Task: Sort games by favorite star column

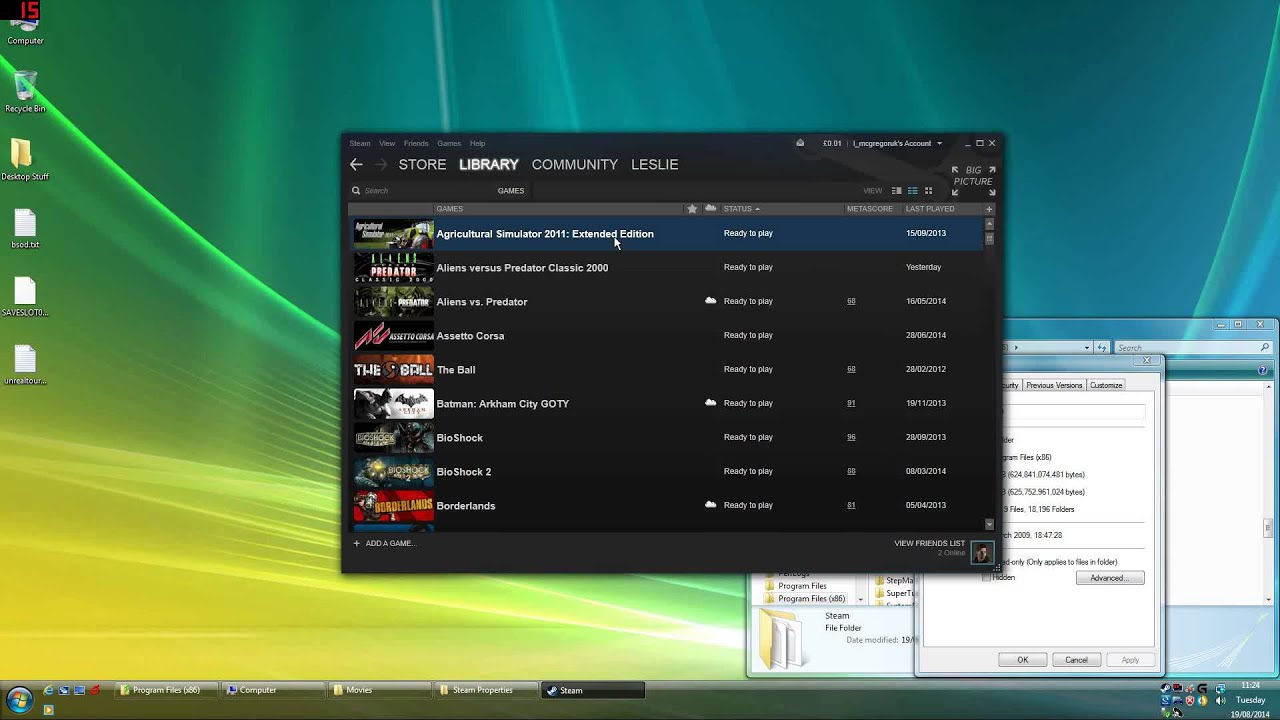Action: tap(692, 209)
